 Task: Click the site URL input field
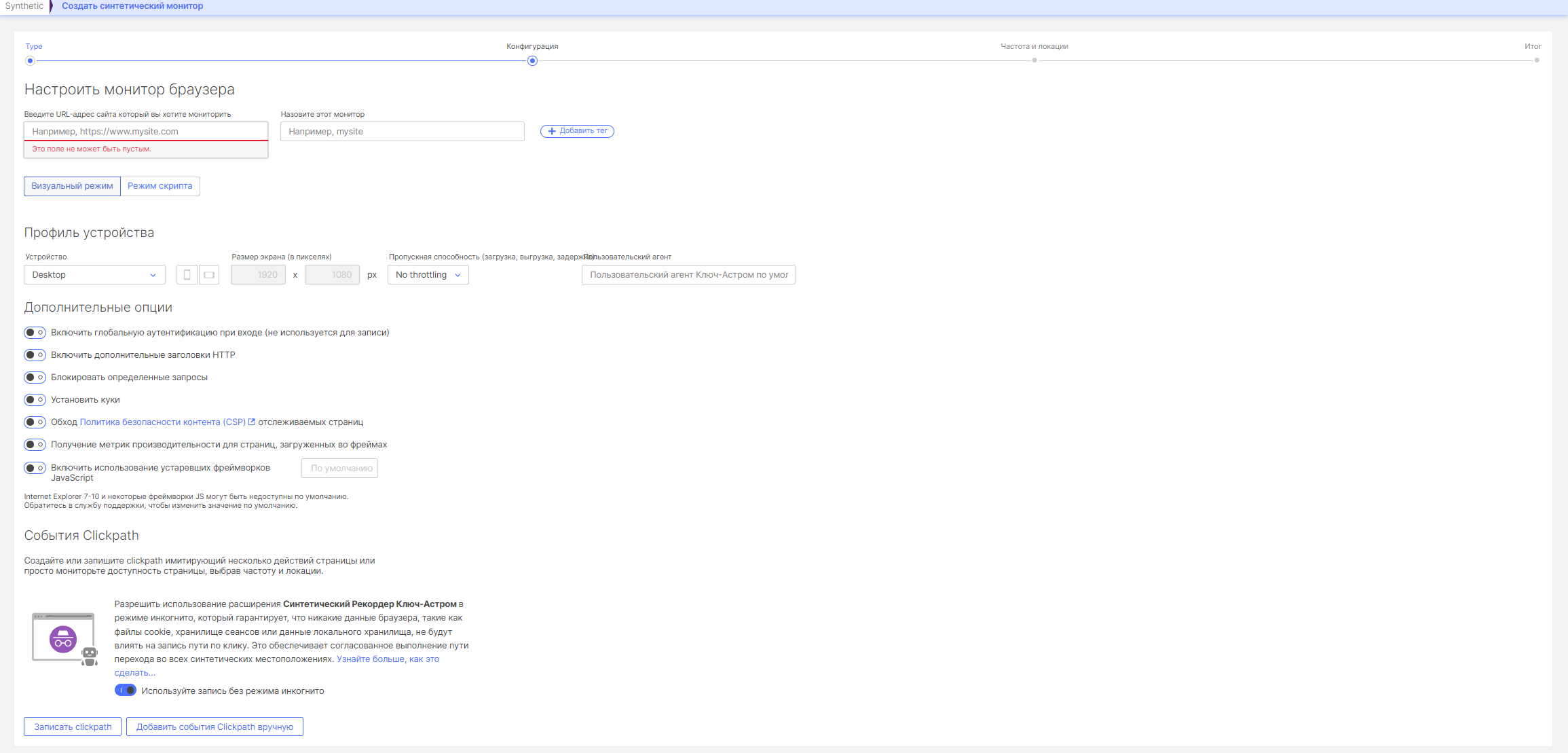[146, 131]
